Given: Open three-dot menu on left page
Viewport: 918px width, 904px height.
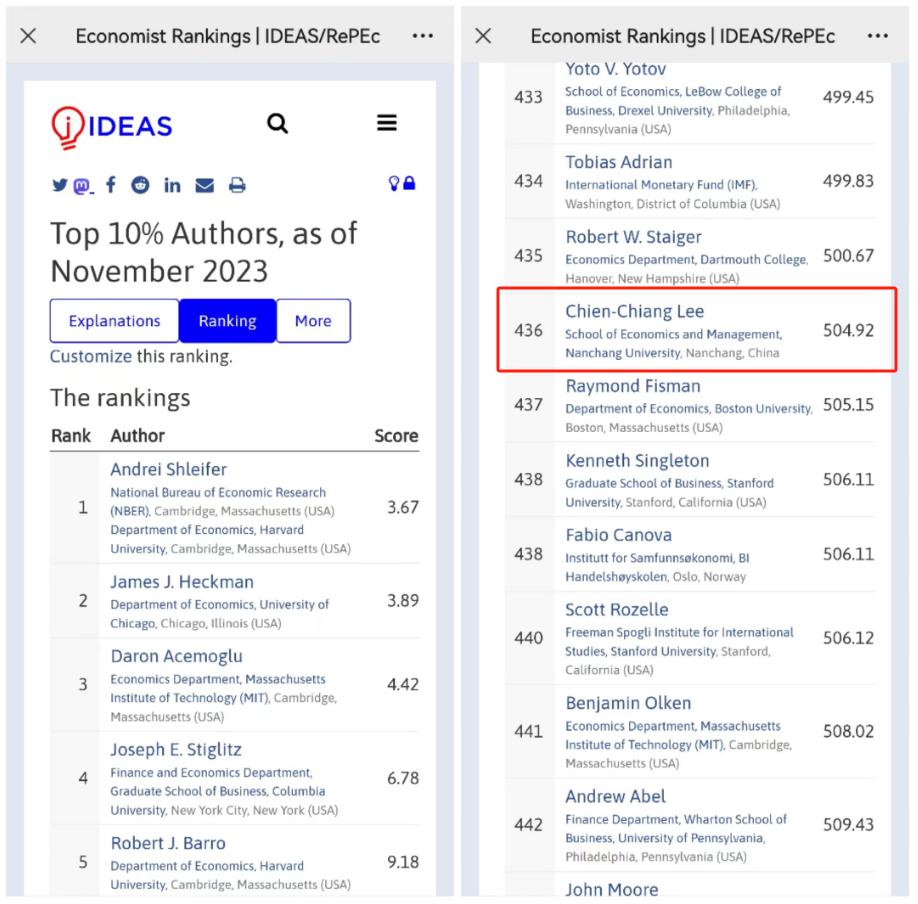Looking at the screenshot, I should pos(423,36).
